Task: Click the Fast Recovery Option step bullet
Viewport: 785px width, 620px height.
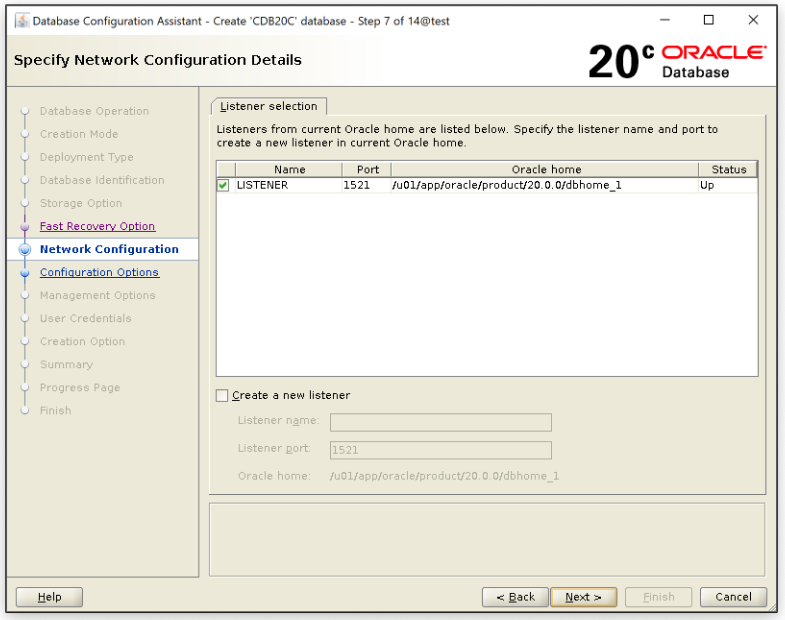Action: (25, 227)
